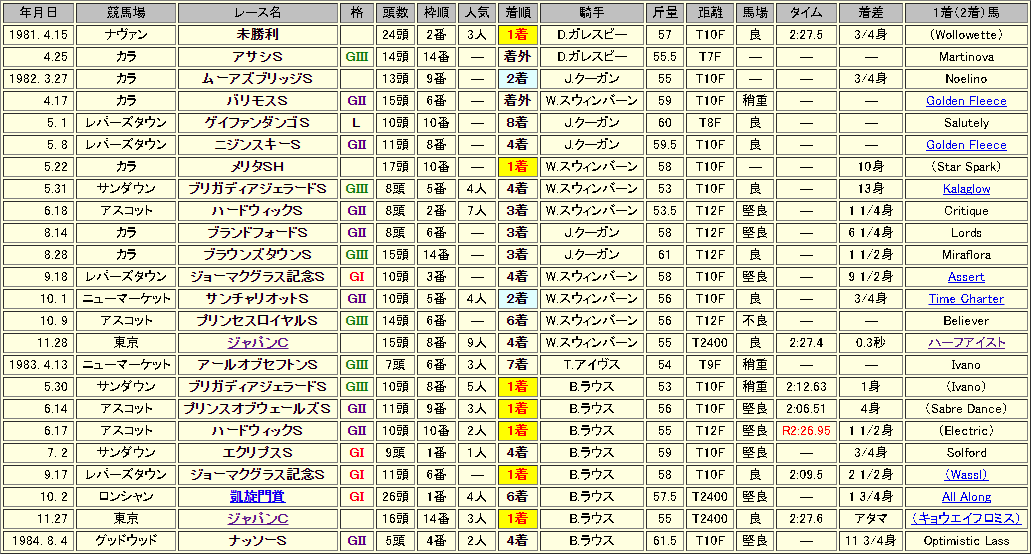Viewport: 1031px width, 554px height.
Task: Click the Optimistic Lass cell
Action: 966,541
